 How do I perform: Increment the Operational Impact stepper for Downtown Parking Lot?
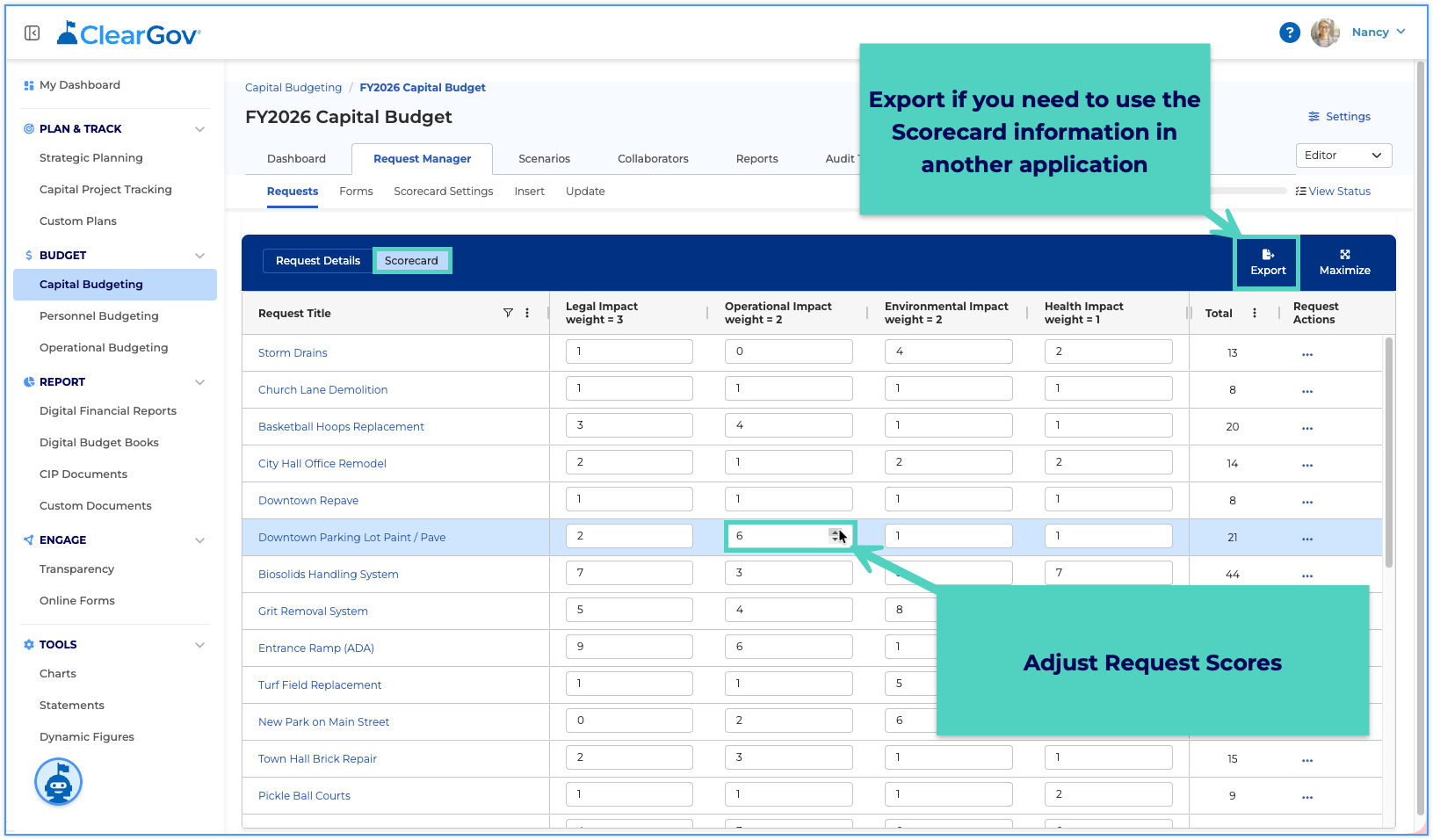click(835, 532)
